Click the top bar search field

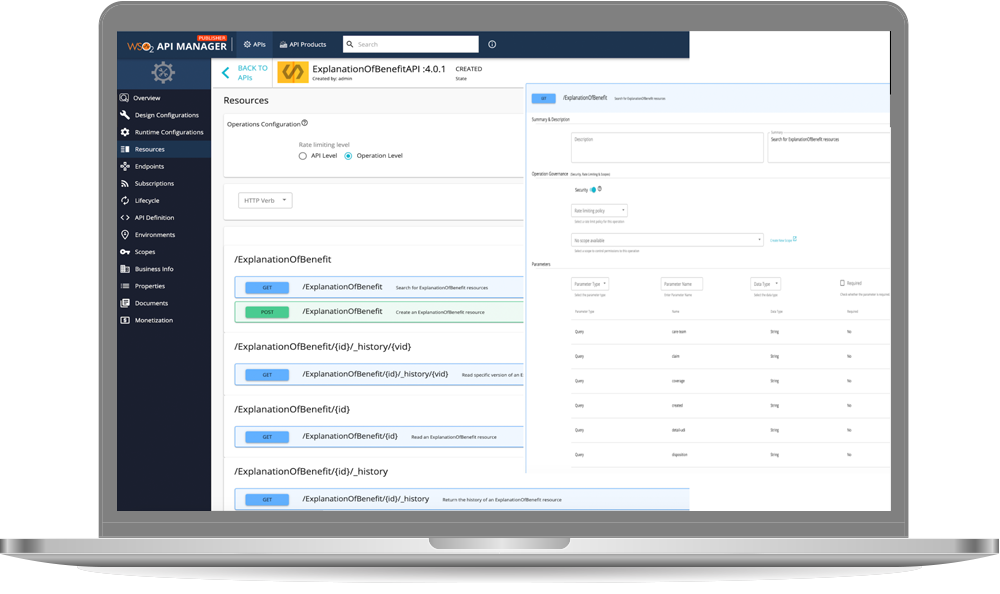[x=411, y=44]
